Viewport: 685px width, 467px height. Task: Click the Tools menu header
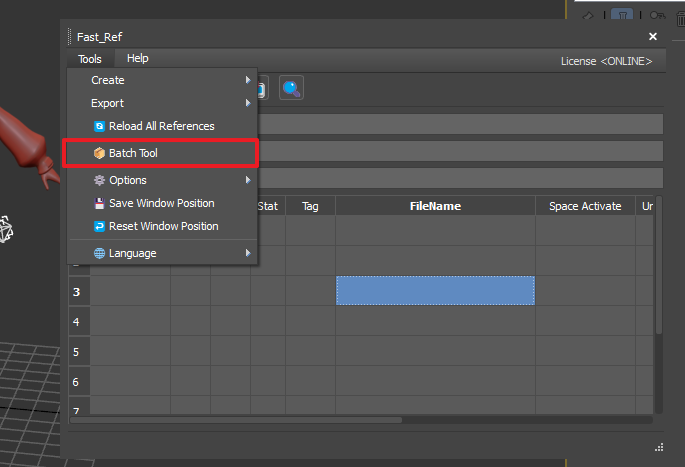pyautogui.click(x=90, y=59)
